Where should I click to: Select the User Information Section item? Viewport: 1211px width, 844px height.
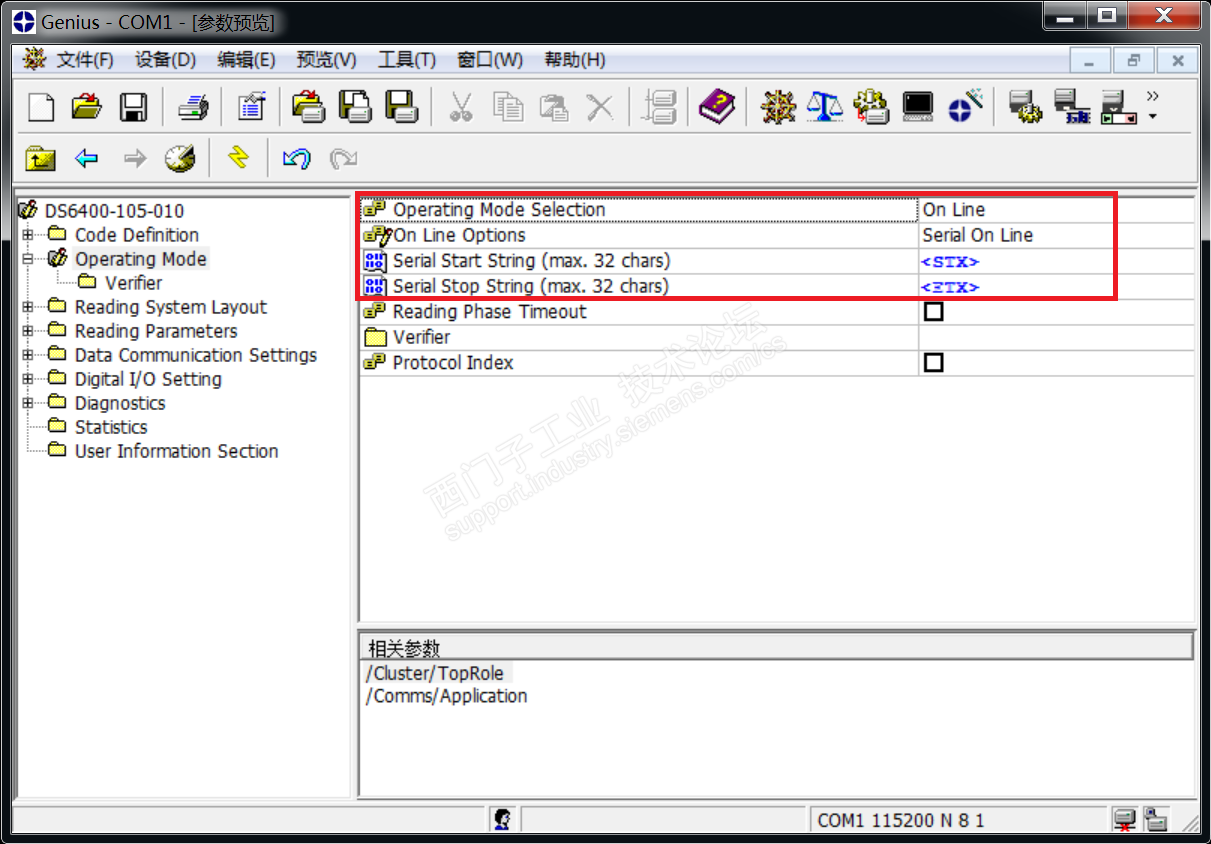176,451
